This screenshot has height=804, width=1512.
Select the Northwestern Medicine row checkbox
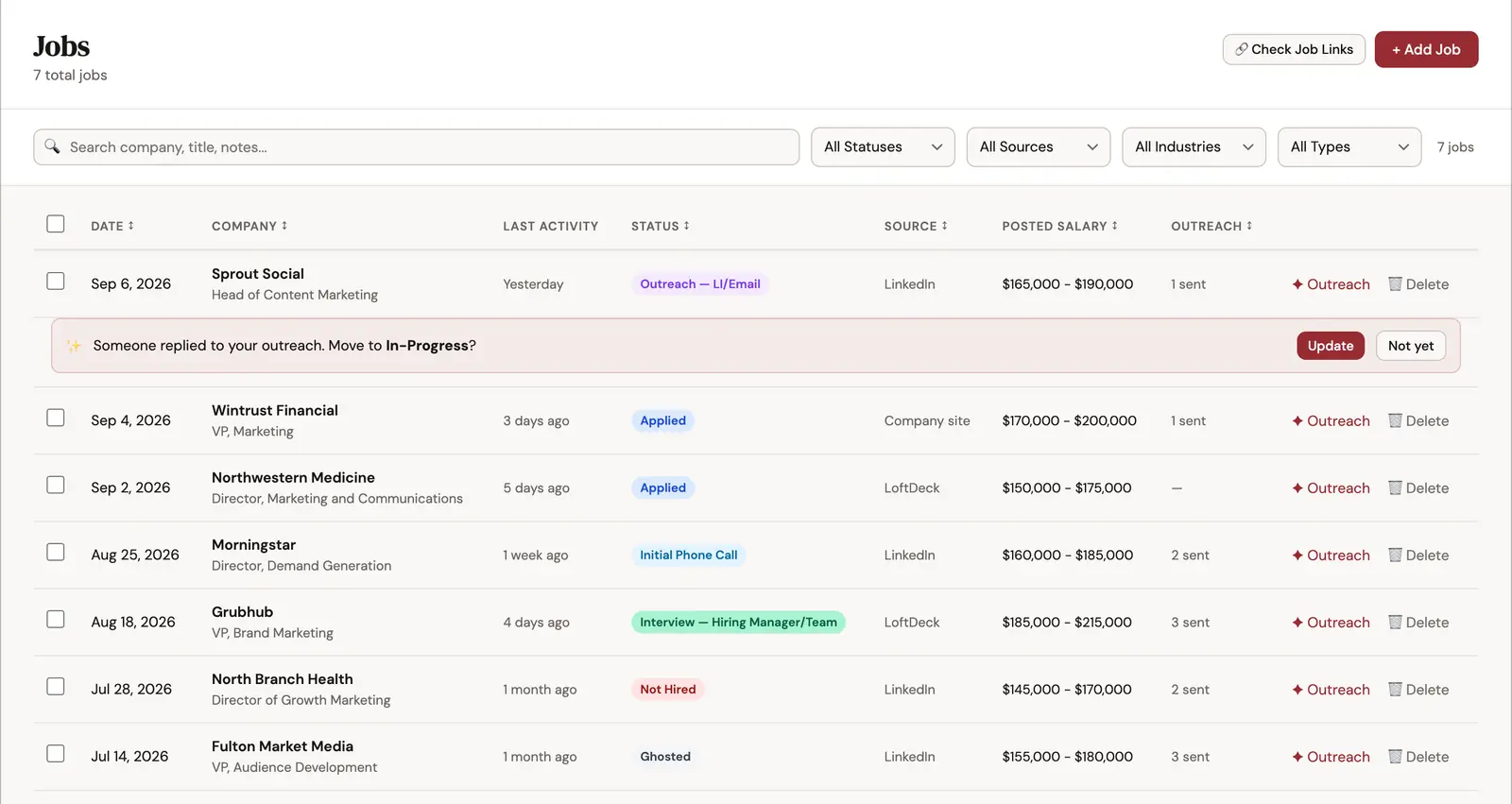pos(56,485)
